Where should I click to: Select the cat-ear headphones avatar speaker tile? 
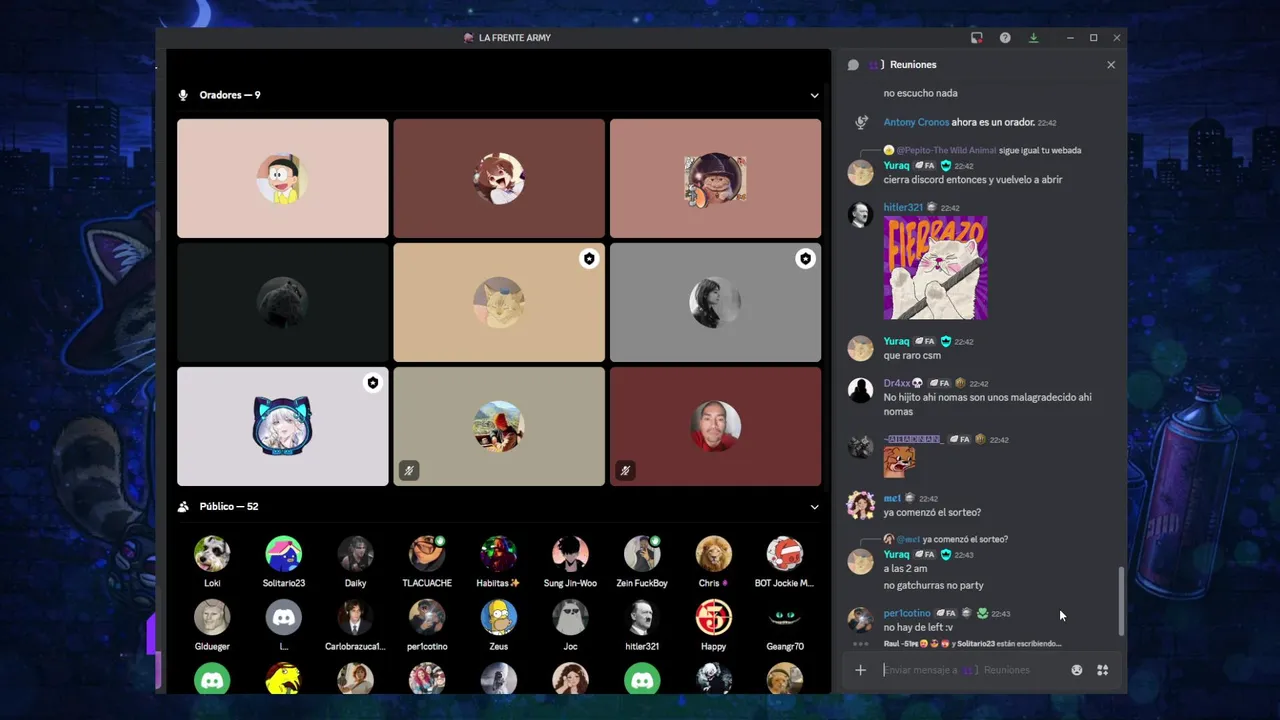point(283,426)
